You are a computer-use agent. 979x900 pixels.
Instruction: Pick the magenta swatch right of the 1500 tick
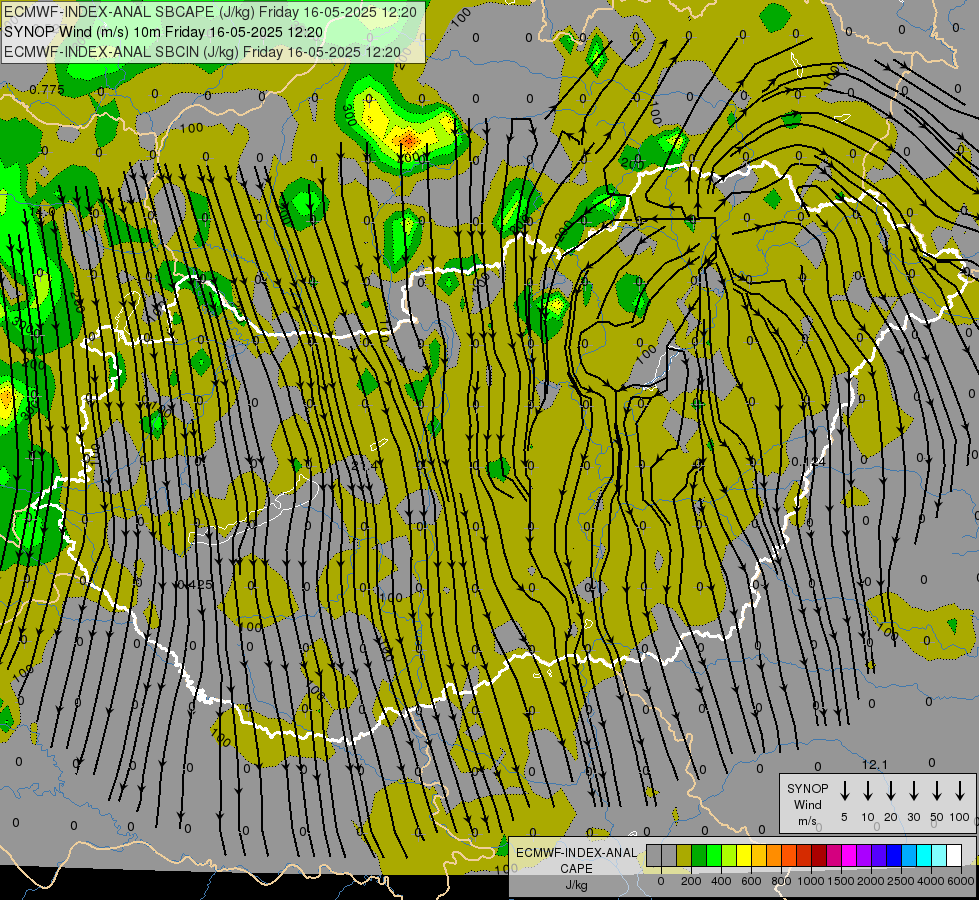click(x=849, y=856)
